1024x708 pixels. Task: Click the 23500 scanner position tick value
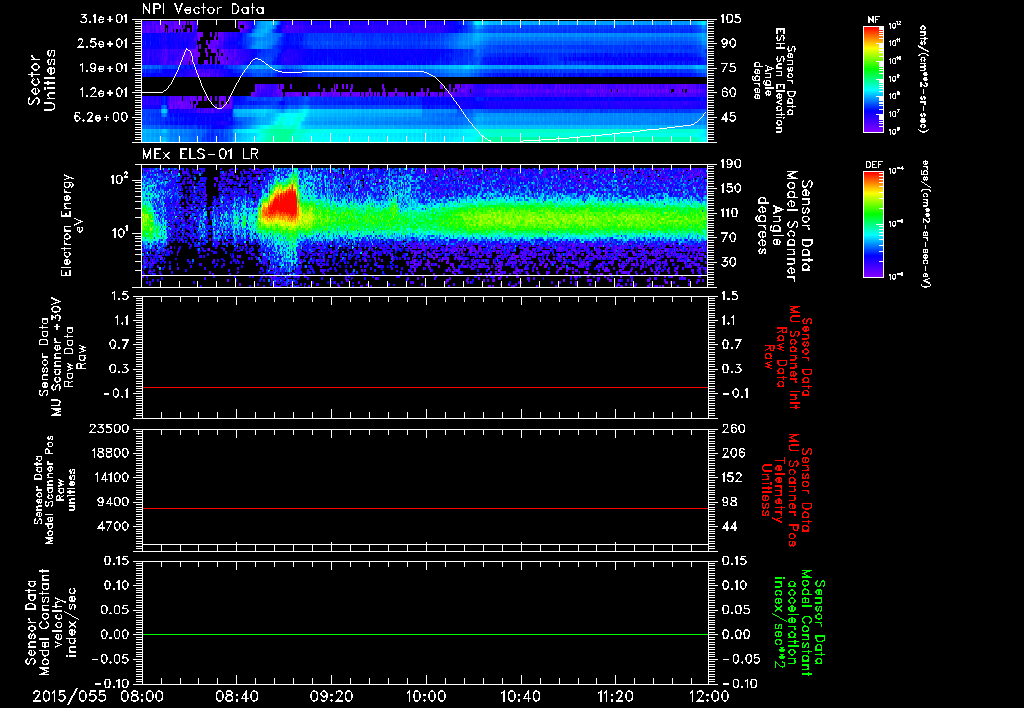coord(108,428)
